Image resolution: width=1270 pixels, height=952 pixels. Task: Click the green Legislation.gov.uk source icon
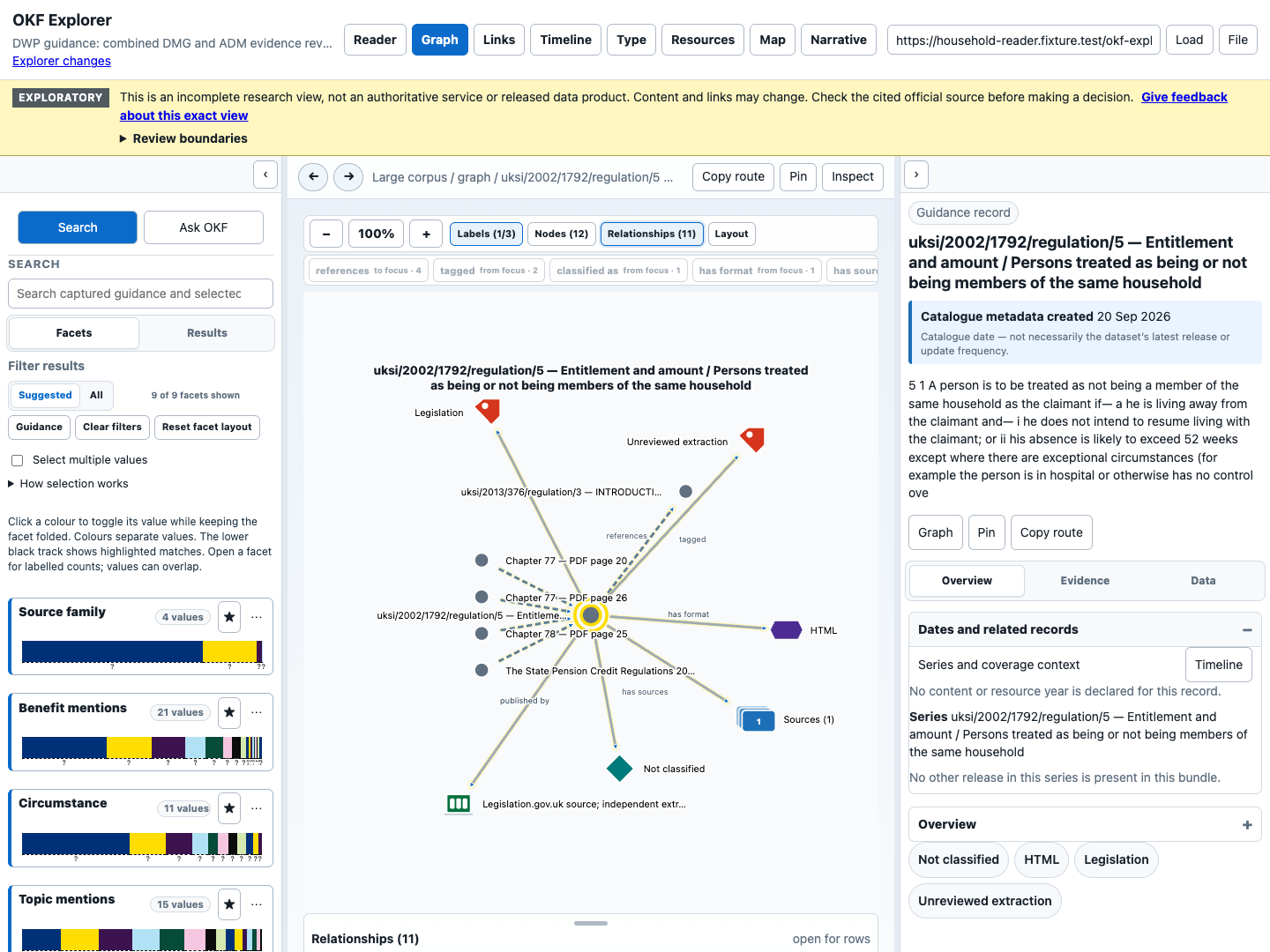(459, 803)
